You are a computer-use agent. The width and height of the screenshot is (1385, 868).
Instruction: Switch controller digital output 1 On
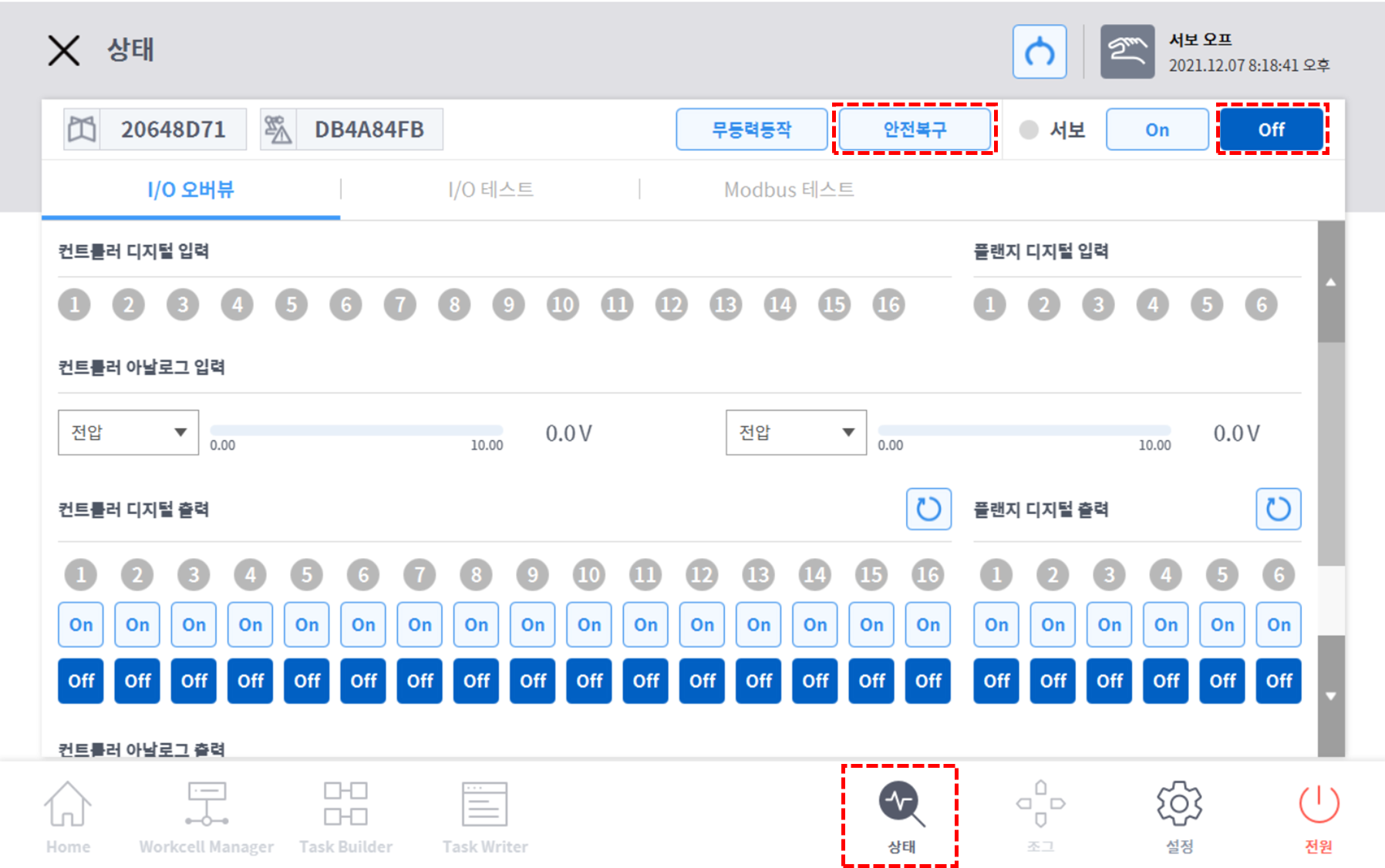[x=81, y=624]
